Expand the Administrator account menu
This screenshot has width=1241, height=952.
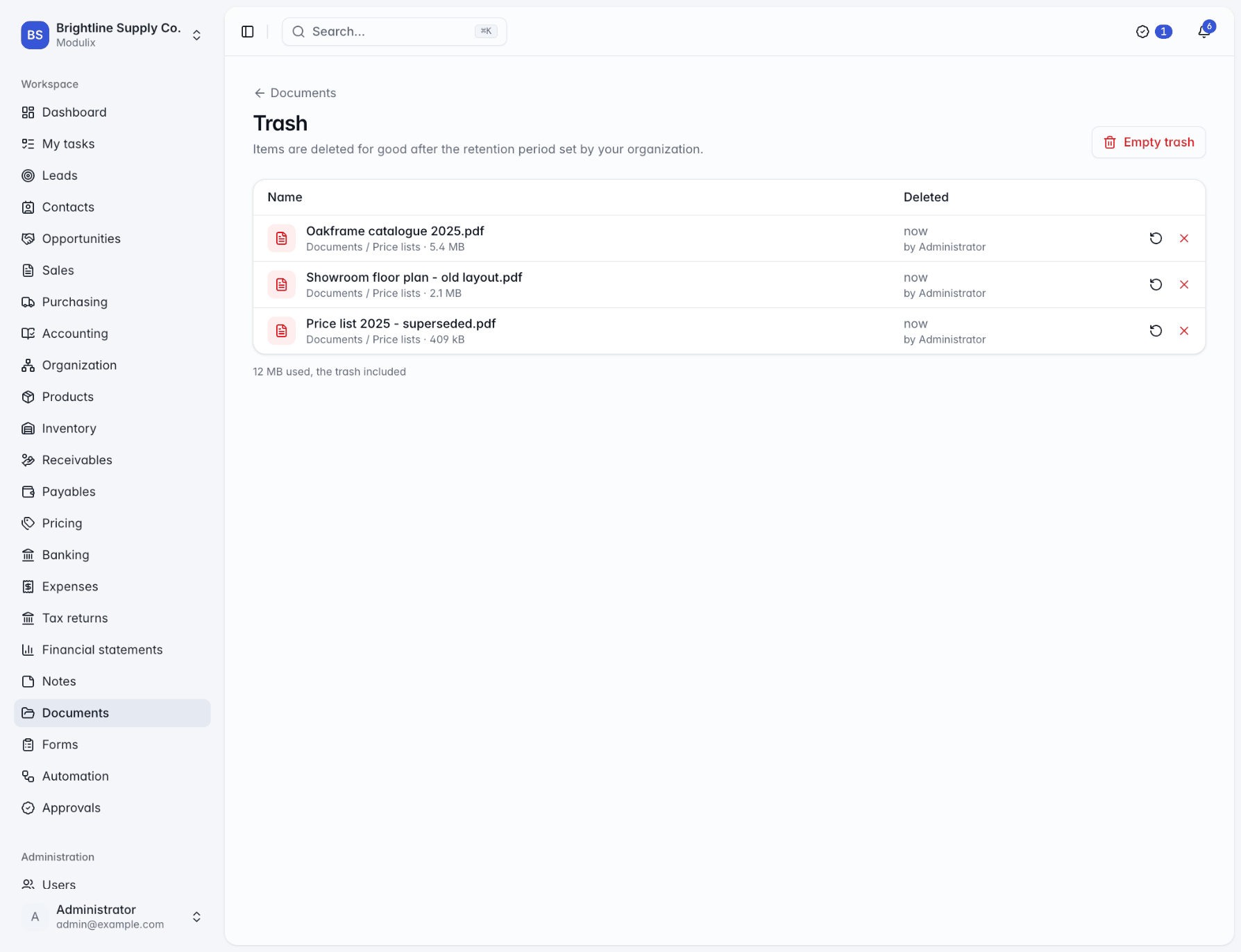coord(112,917)
